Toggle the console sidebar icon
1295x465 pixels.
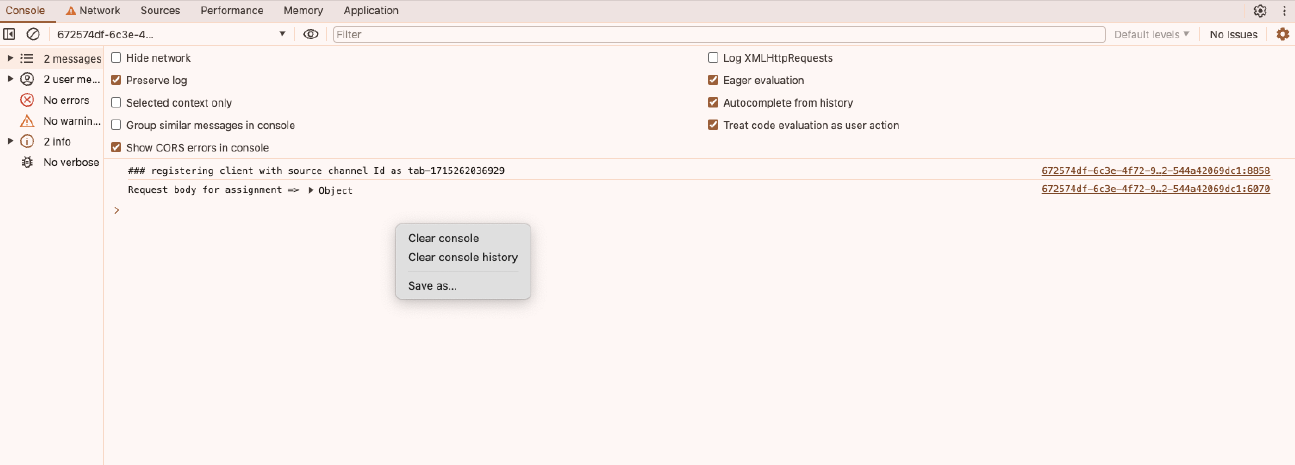(9, 34)
